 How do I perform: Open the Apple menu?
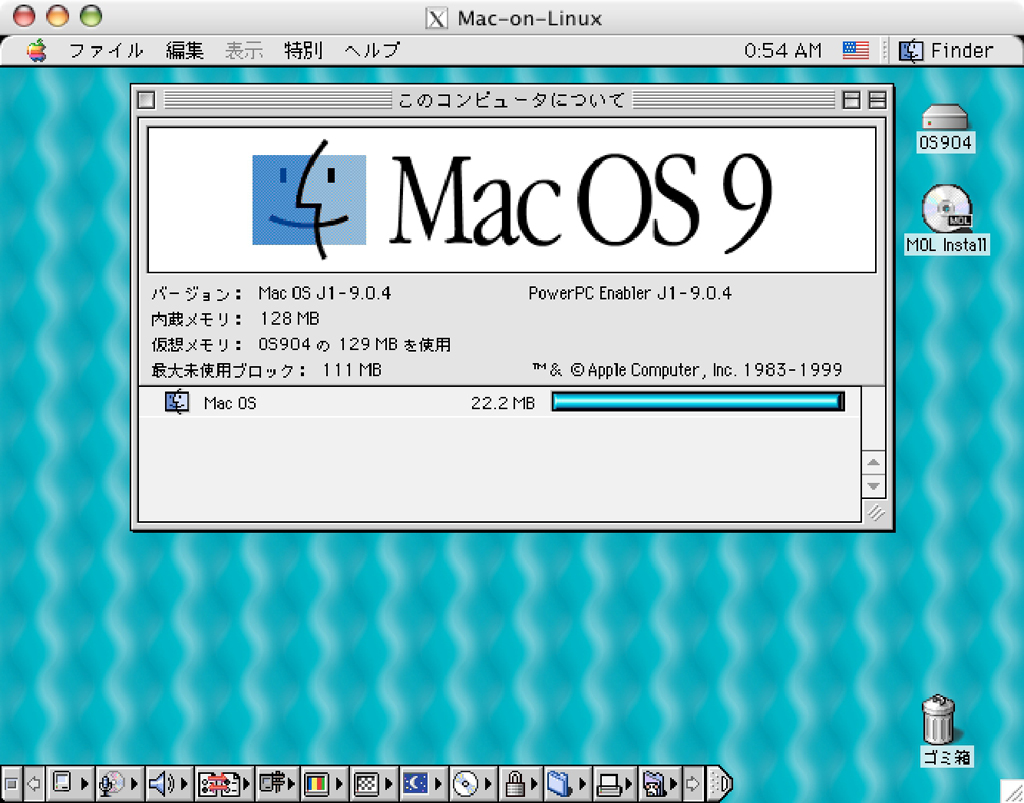(x=37, y=50)
